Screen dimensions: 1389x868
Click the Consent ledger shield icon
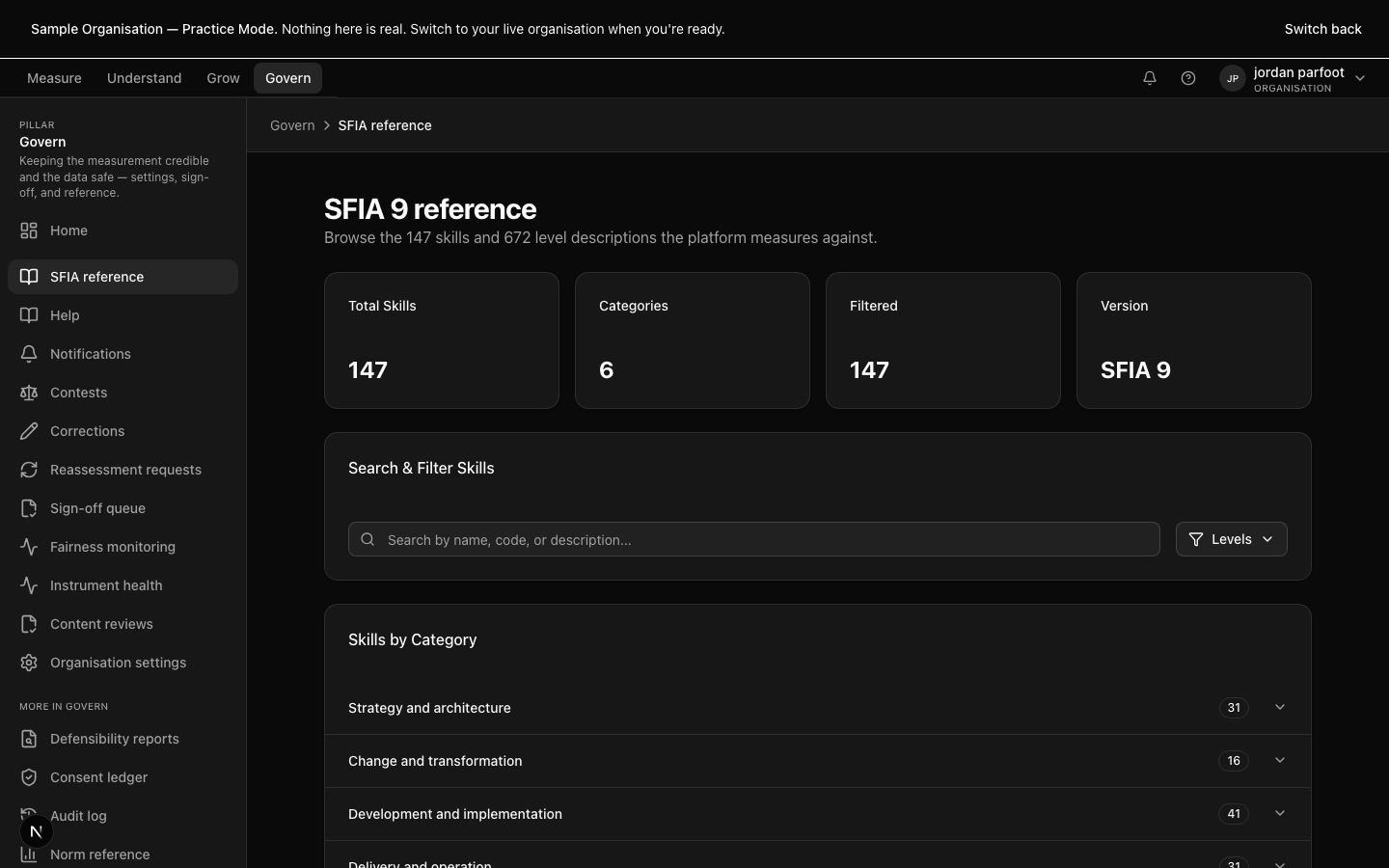(x=29, y=777)
